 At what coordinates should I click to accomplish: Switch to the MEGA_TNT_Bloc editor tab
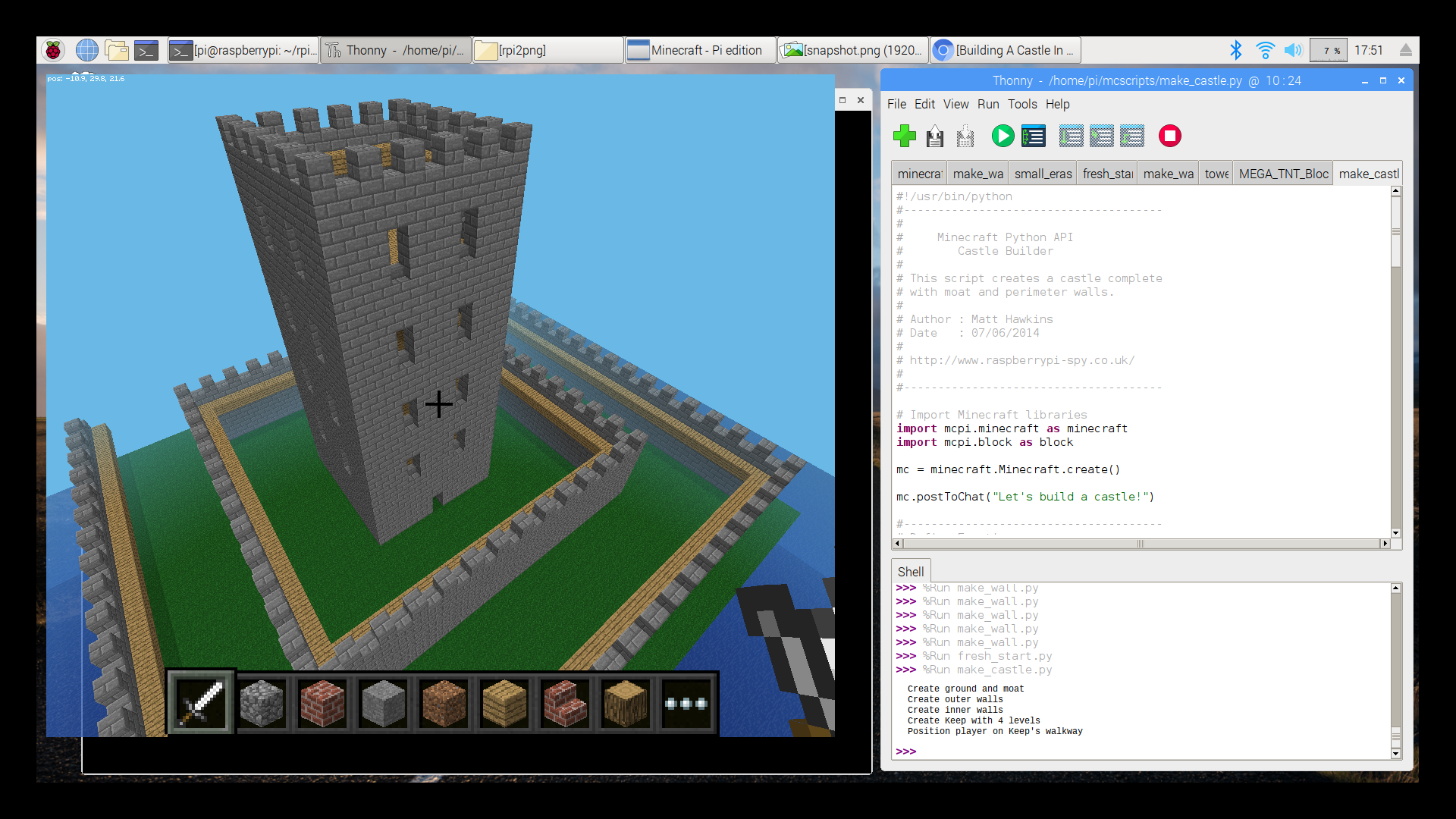[1283, 174]
